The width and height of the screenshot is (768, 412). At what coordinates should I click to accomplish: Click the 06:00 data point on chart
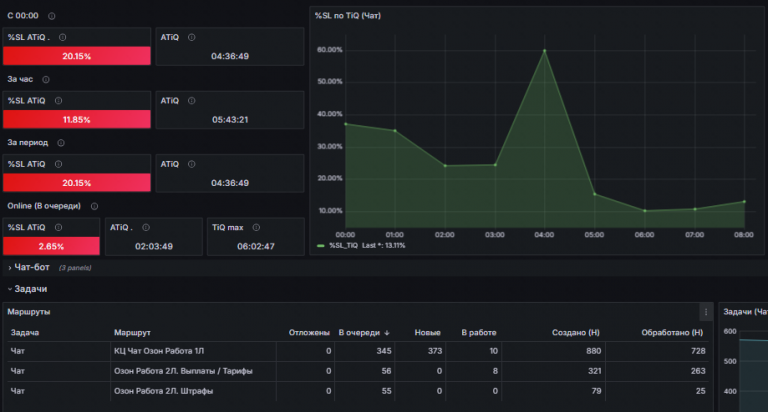tap(645, 211)
